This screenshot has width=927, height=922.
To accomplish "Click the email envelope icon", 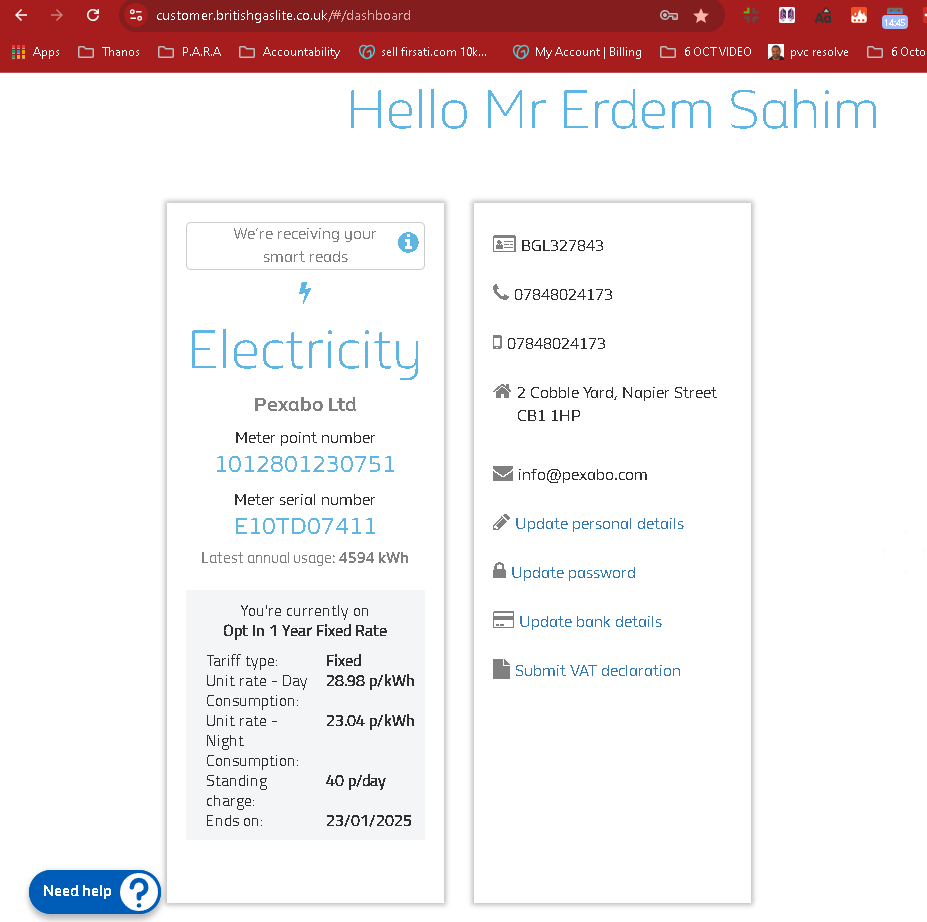I will [x=503, y=474].
